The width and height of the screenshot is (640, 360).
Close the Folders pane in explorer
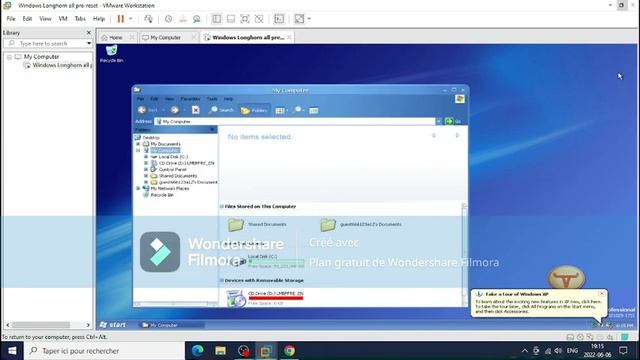click(x=212, y=130)
